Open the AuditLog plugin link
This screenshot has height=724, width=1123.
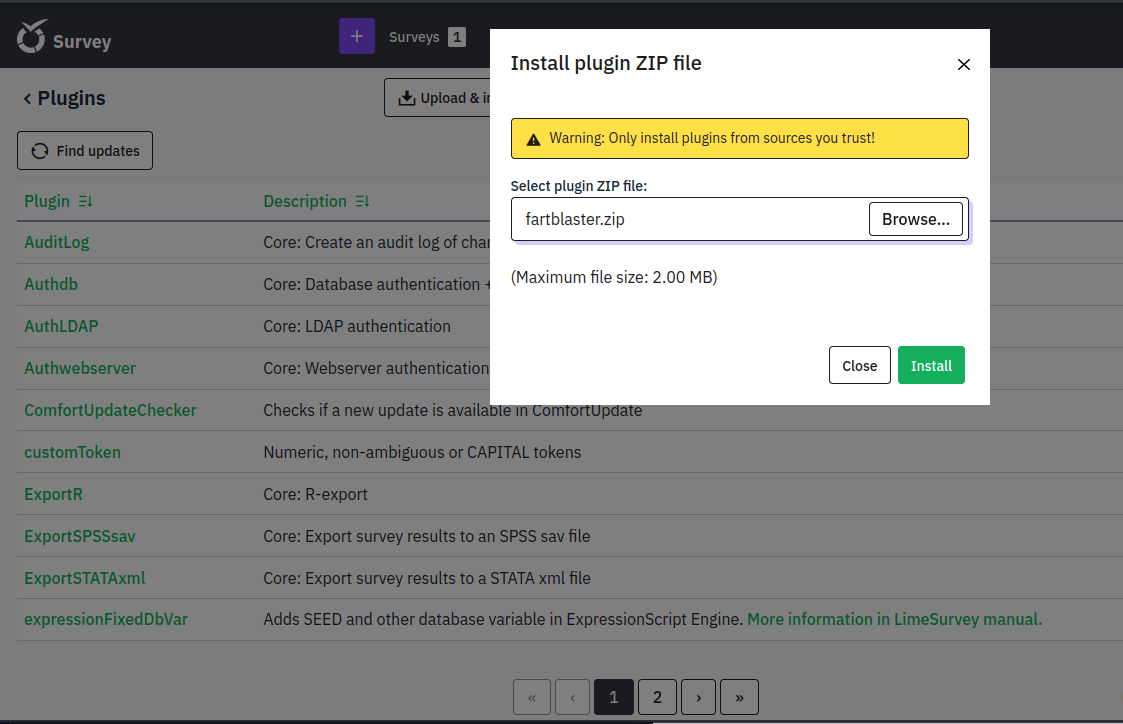(x=57, y=243)
